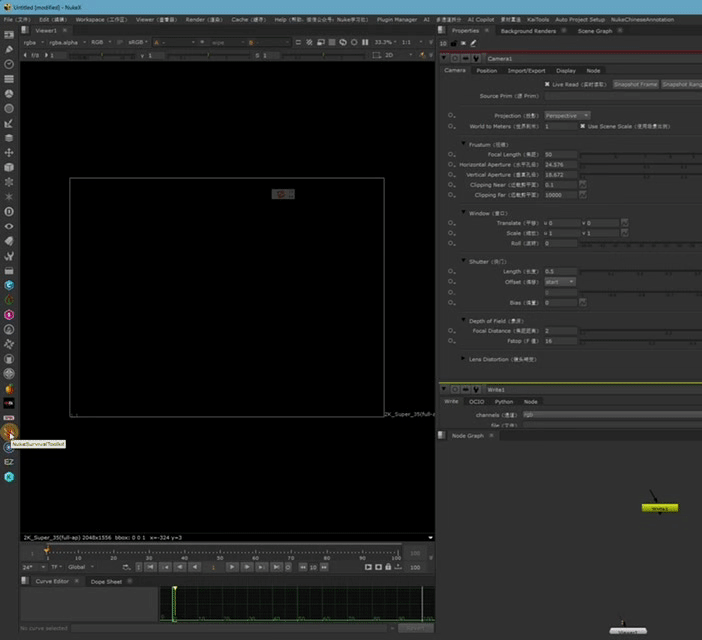Click frame 50 on the timeline ruler
The width and height of the screenshot is (702, 640).
pos(220,555)
